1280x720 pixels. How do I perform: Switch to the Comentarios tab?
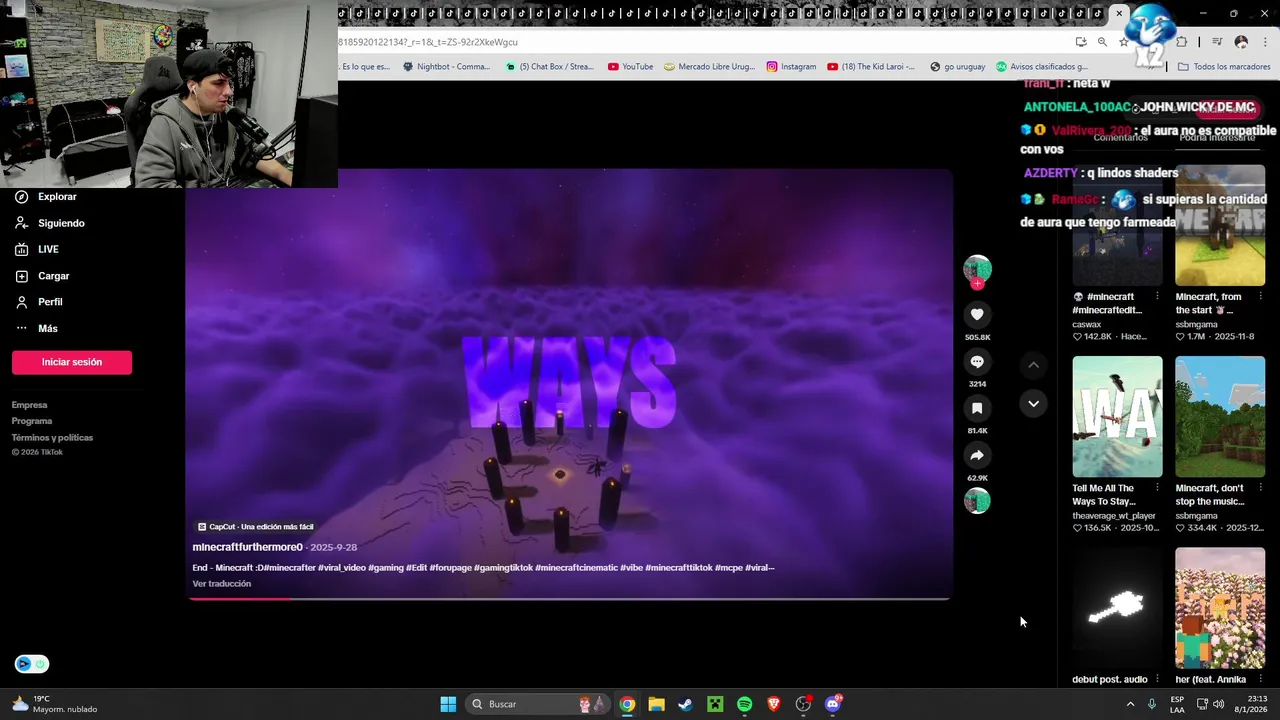[1120, 137]
